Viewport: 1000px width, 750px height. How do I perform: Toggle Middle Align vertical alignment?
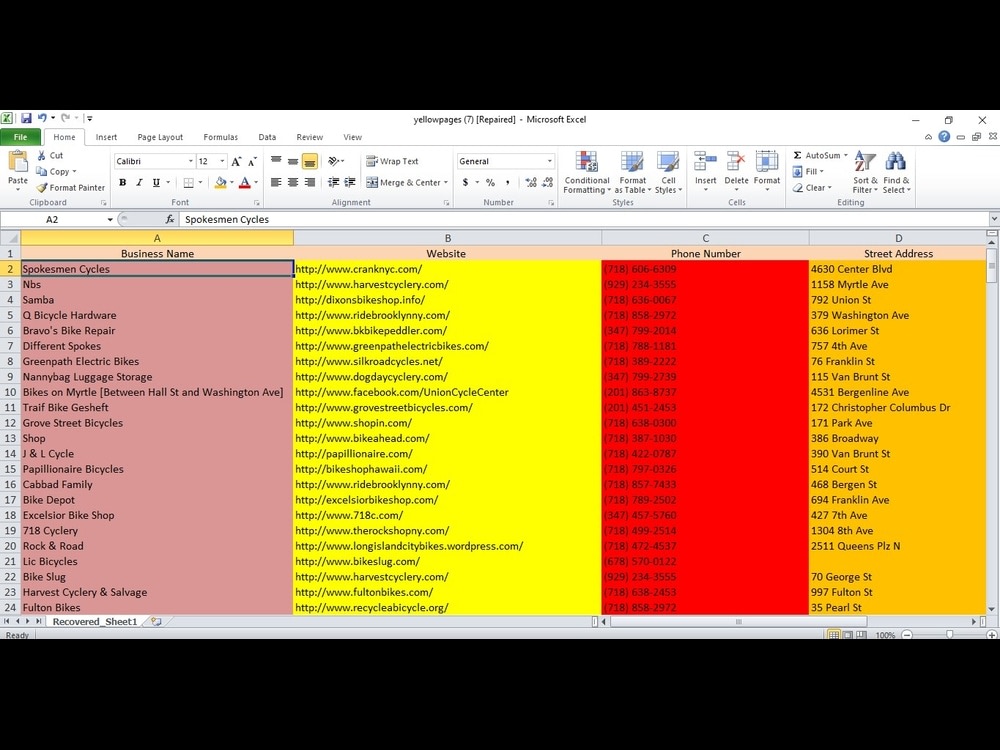(293, 161)
